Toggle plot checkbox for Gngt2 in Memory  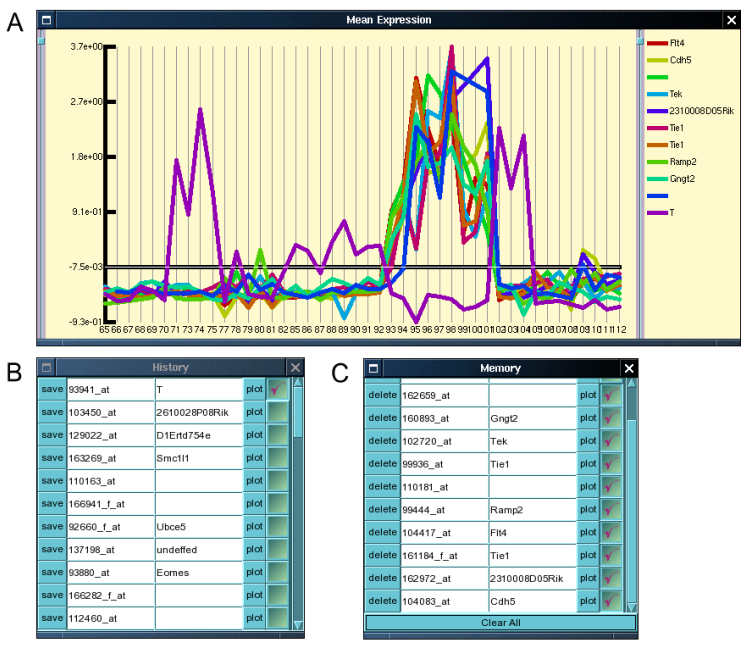pos(611,418)
